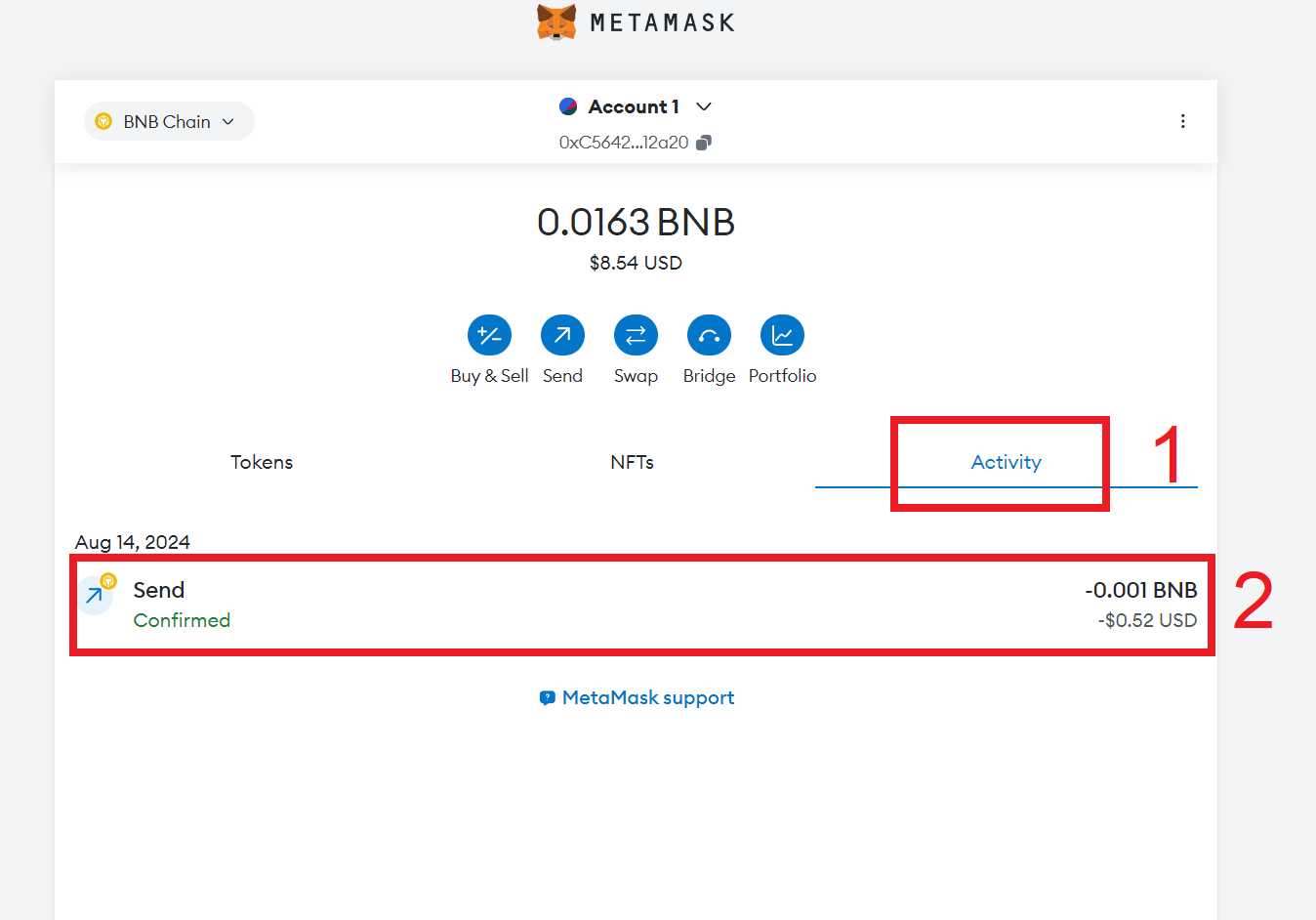The image size is (1316, 920).
Task: Open the three-dot account options menu
Action: click(1182, 121)
